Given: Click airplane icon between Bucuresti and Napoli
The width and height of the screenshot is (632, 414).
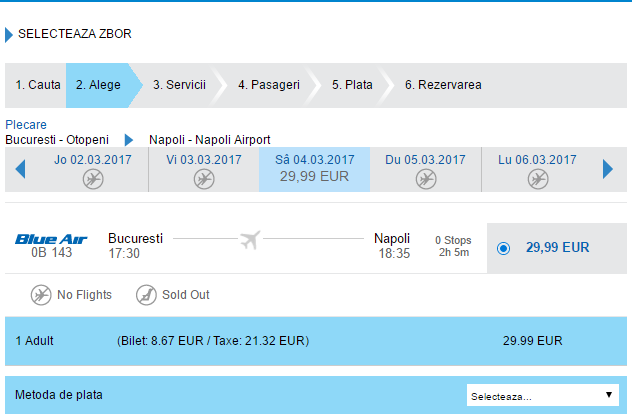Looking at the screenshot, I should click(x=250, y=240).
